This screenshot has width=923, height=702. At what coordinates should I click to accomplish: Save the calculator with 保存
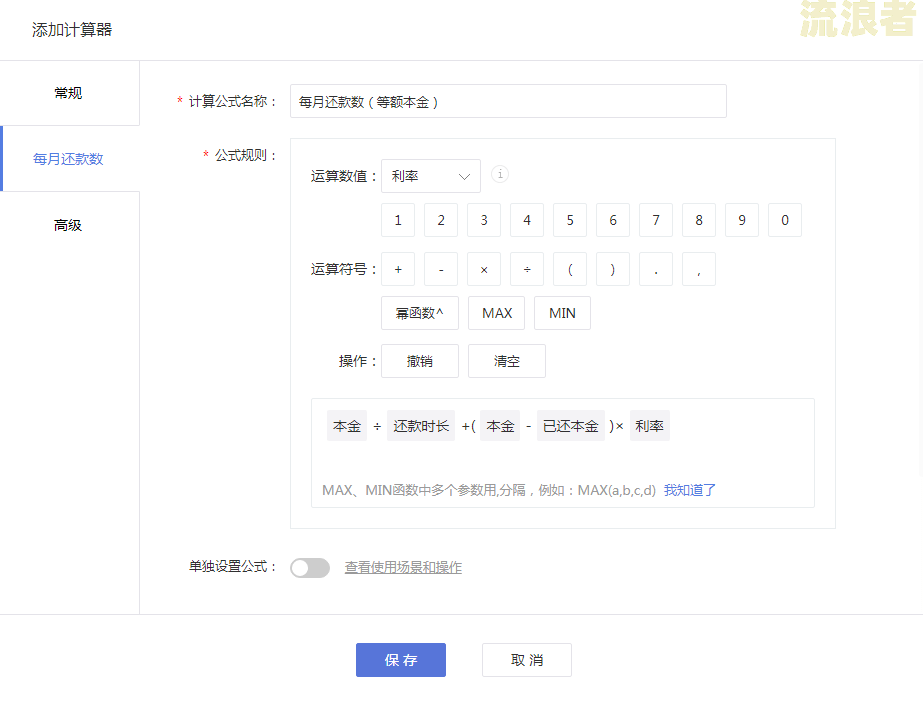click(x=401, y=660)
